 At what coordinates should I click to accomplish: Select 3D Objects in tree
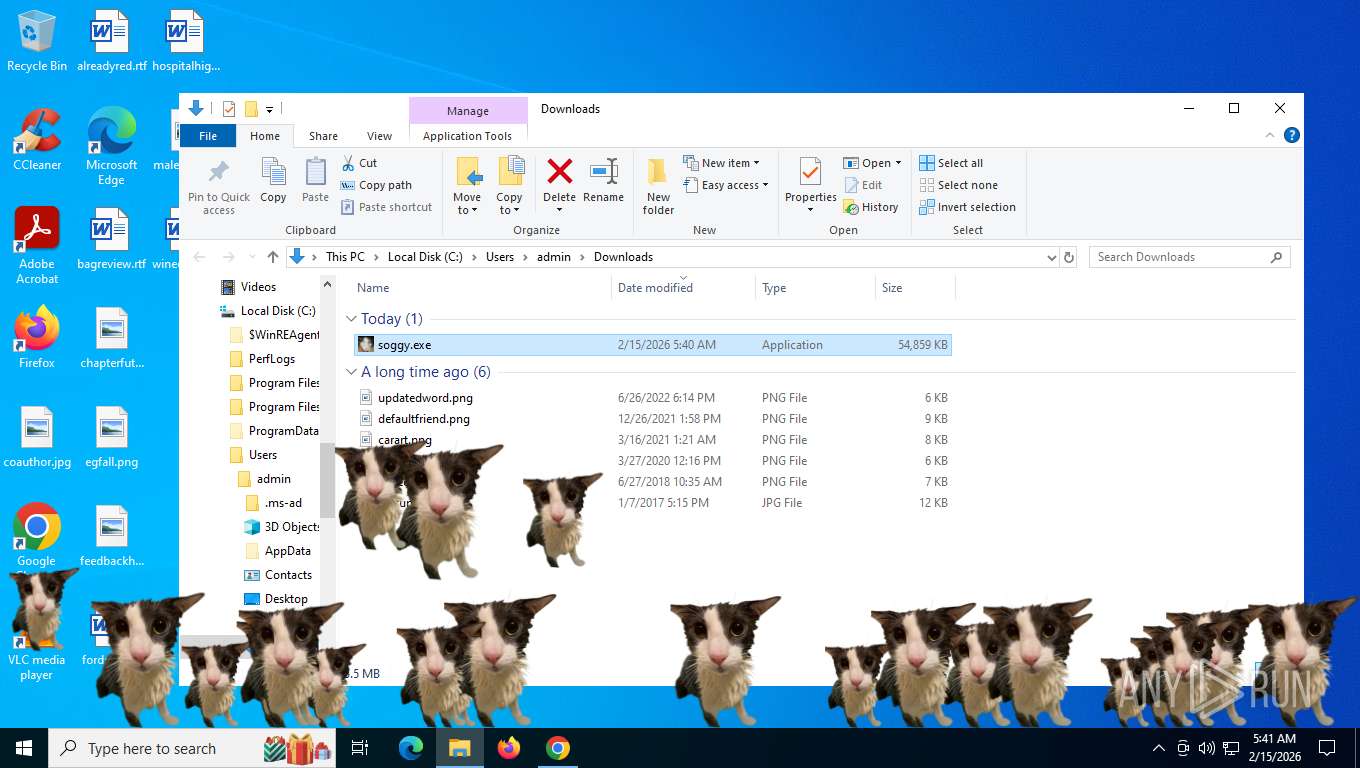(291, 527)
